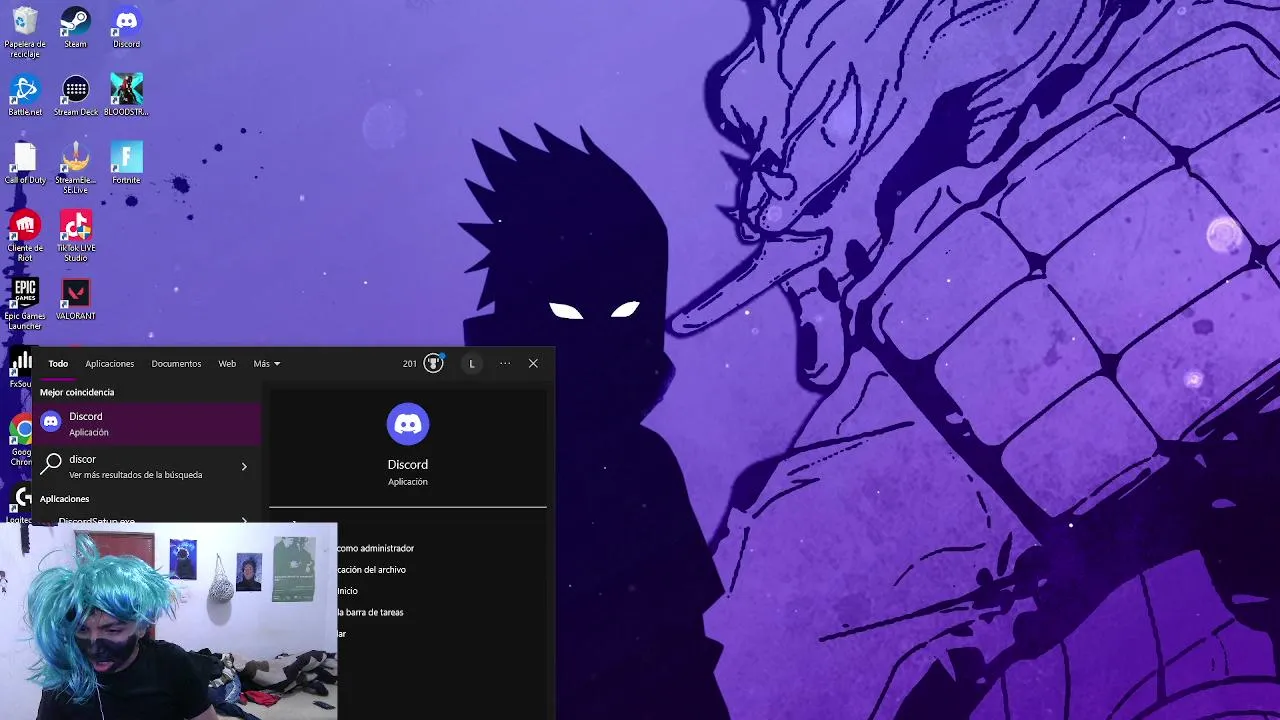Image resolution: width=1280 pixels, height=720 pixels.
Task: Click the 'Mejor coincidencia' heading
Action: coord(77,392)
